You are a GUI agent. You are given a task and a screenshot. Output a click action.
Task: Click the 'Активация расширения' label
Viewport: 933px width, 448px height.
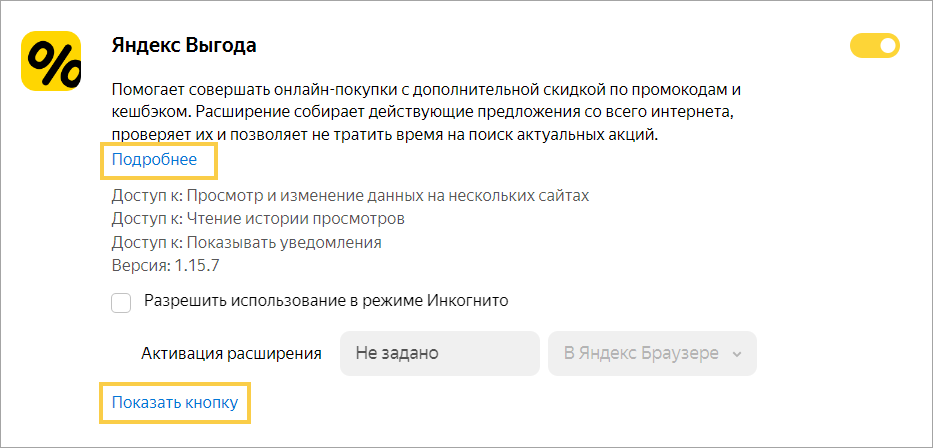point(231,353)
